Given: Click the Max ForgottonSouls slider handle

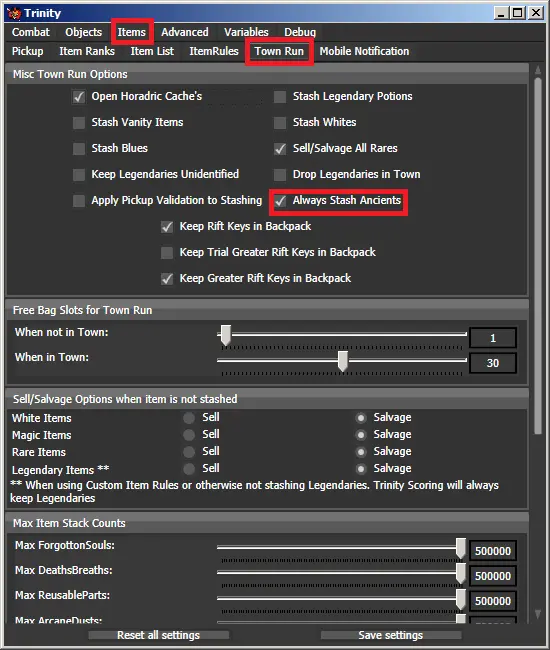Looking at the screenshot, I should [460, 548].
